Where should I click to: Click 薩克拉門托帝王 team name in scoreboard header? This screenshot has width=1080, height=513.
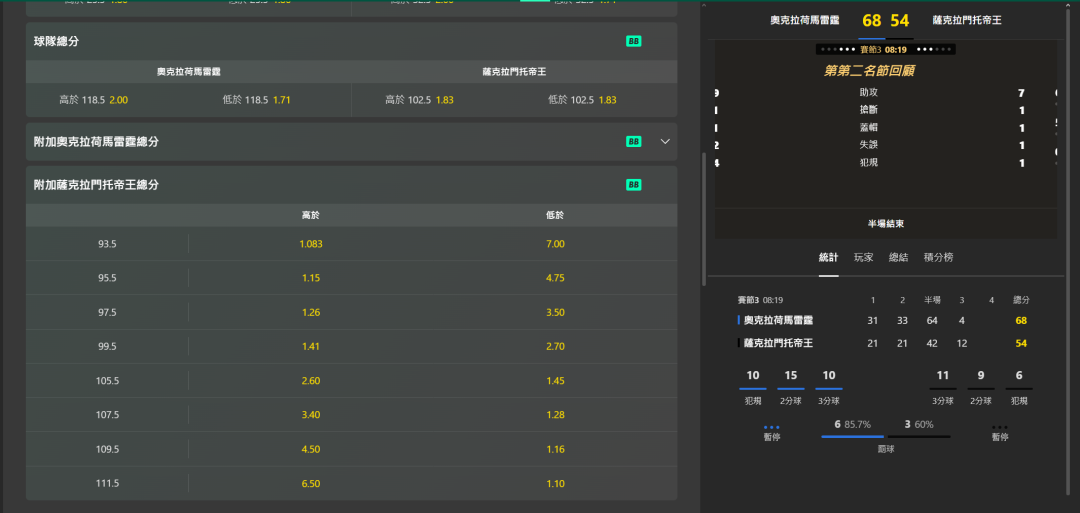click(x=967, y=21)
